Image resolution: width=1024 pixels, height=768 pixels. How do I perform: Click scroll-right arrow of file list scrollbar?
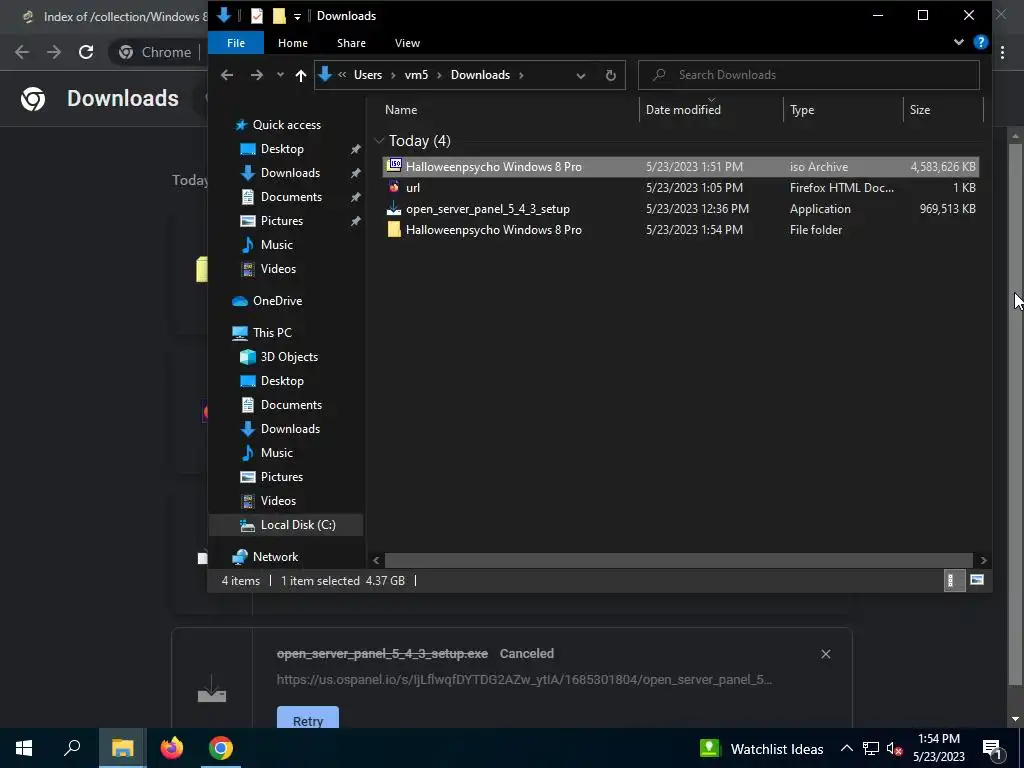(x=984, y=560)
